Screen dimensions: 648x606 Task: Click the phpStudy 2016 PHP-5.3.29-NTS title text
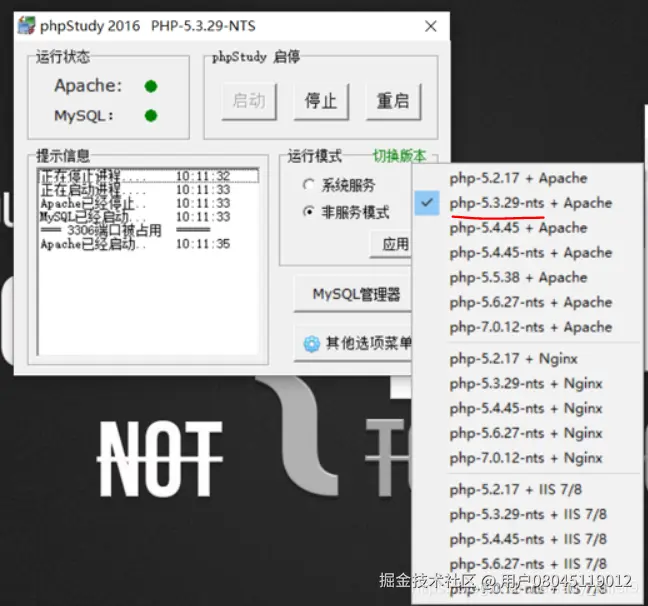(x=148, y=26)
